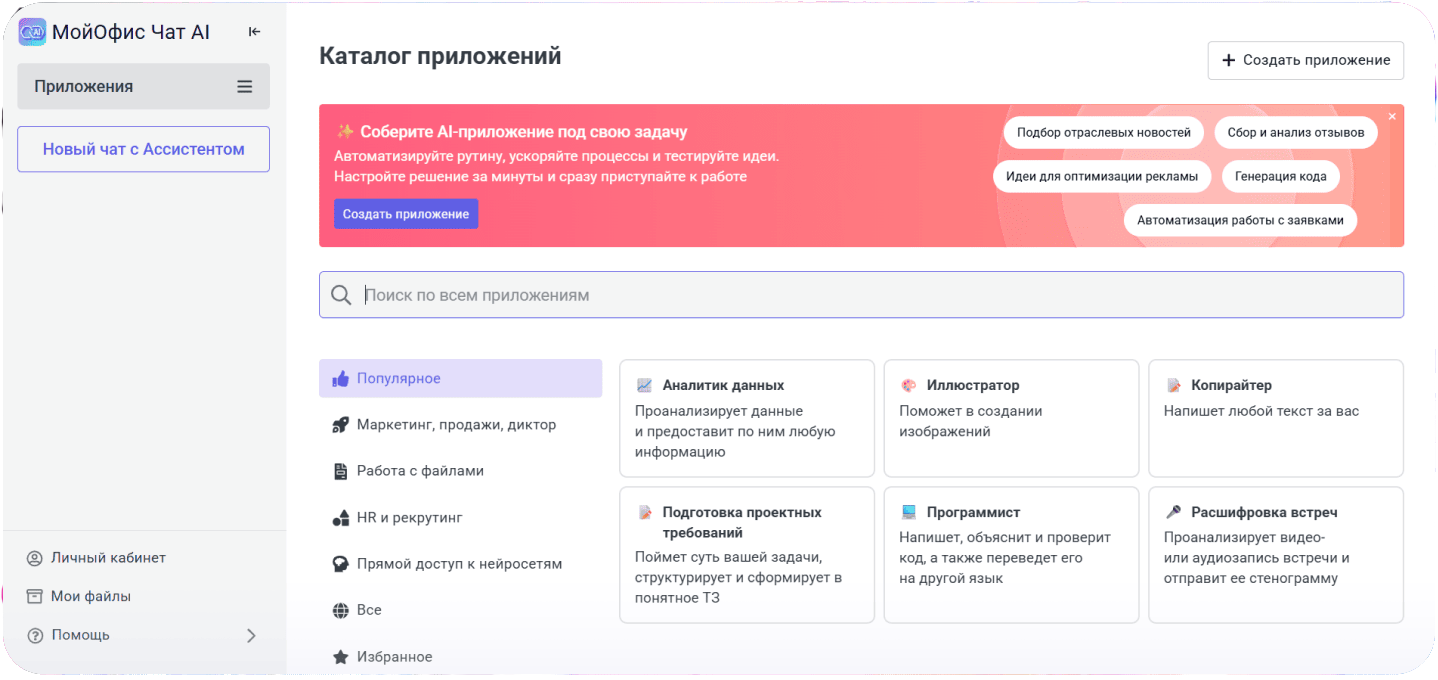This screenshot has height=680, width=1438.
Task: Click the search magnifier icon
Action: pos(341,295)
